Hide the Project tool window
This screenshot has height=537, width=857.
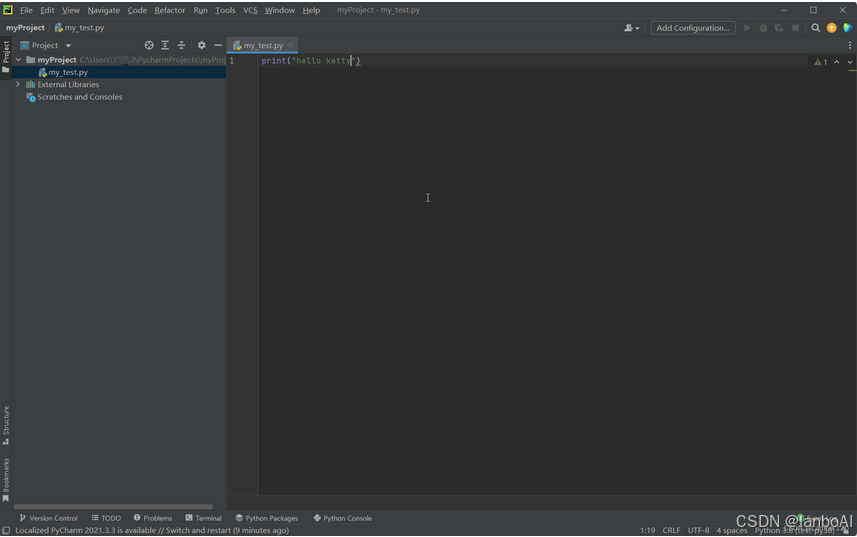point(218,45)
